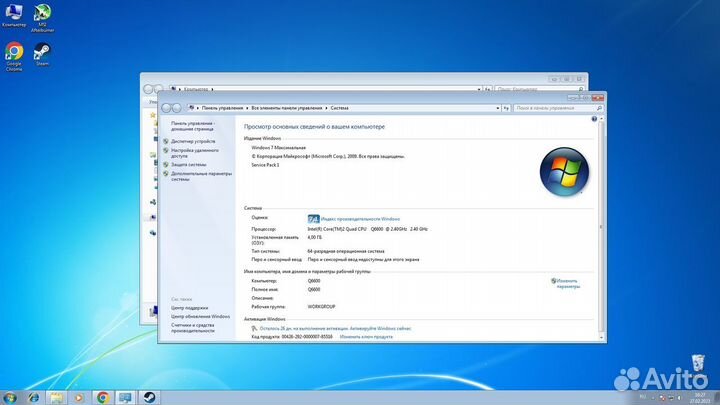This screenshot has width=720, height=405.
Task: Open Счетчики и средства производительности link
Action: coord(193,328)
